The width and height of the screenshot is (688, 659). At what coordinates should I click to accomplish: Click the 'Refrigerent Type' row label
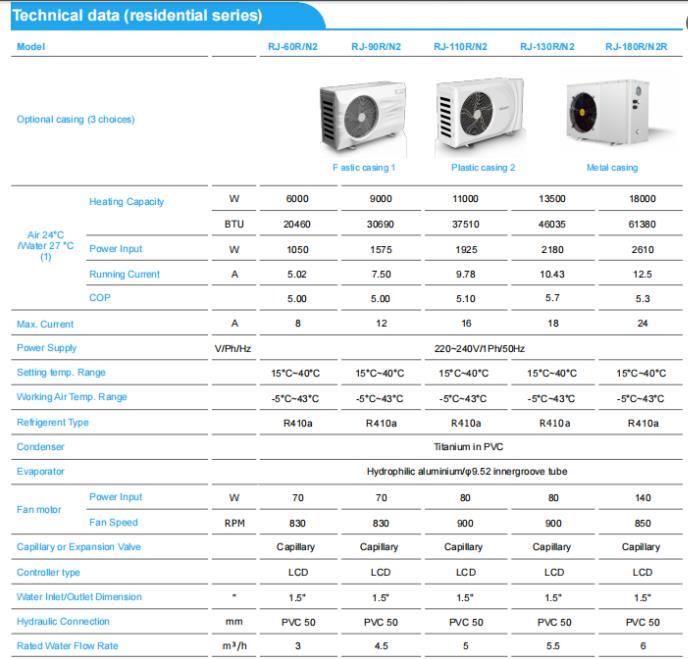tap(52, 423)
